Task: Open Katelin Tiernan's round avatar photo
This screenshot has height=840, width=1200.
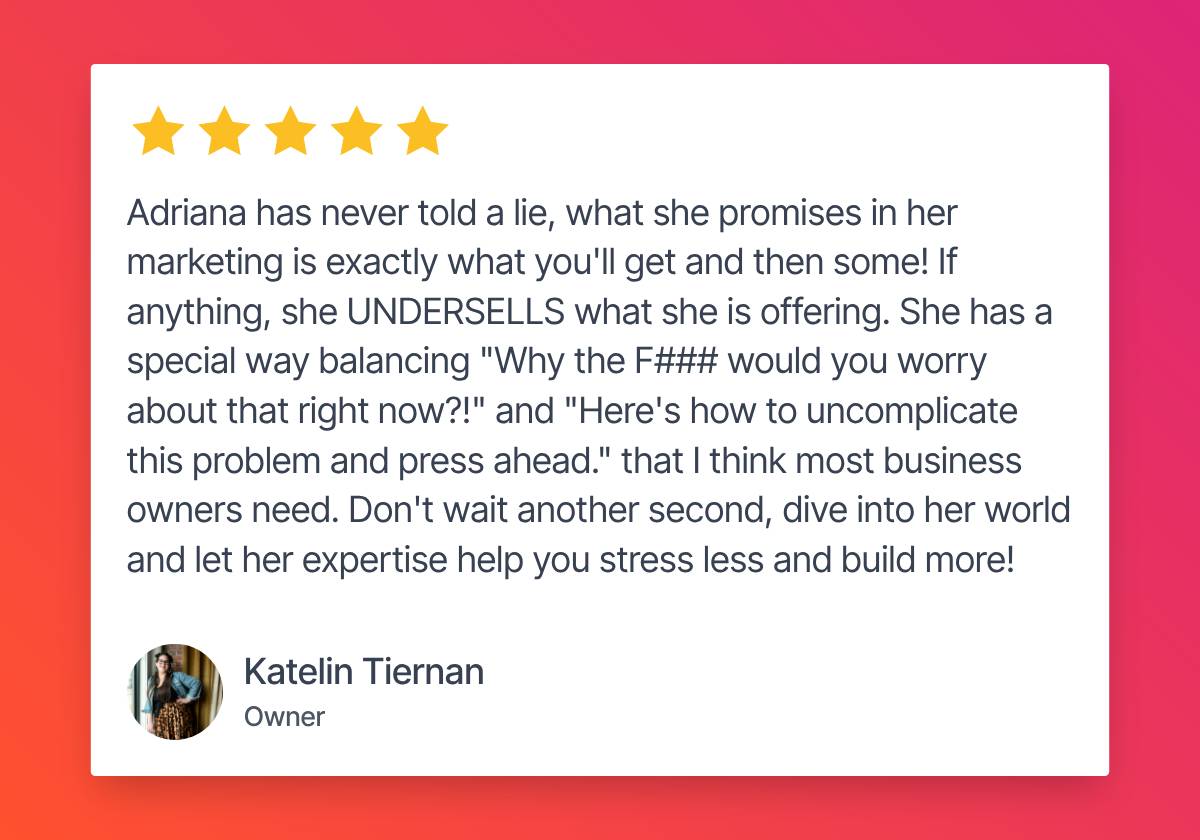Action: click(175, 692)
